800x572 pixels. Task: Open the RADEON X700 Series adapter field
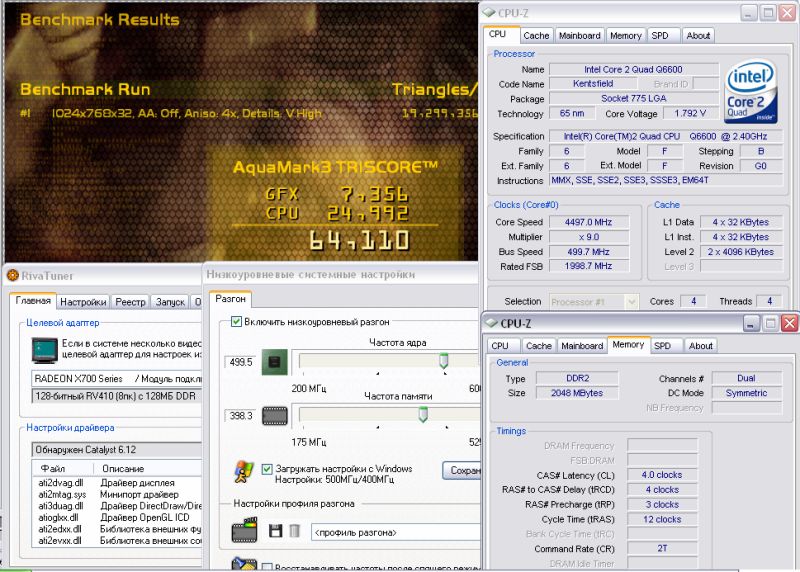pyautogui.click(x=117, y=379)
